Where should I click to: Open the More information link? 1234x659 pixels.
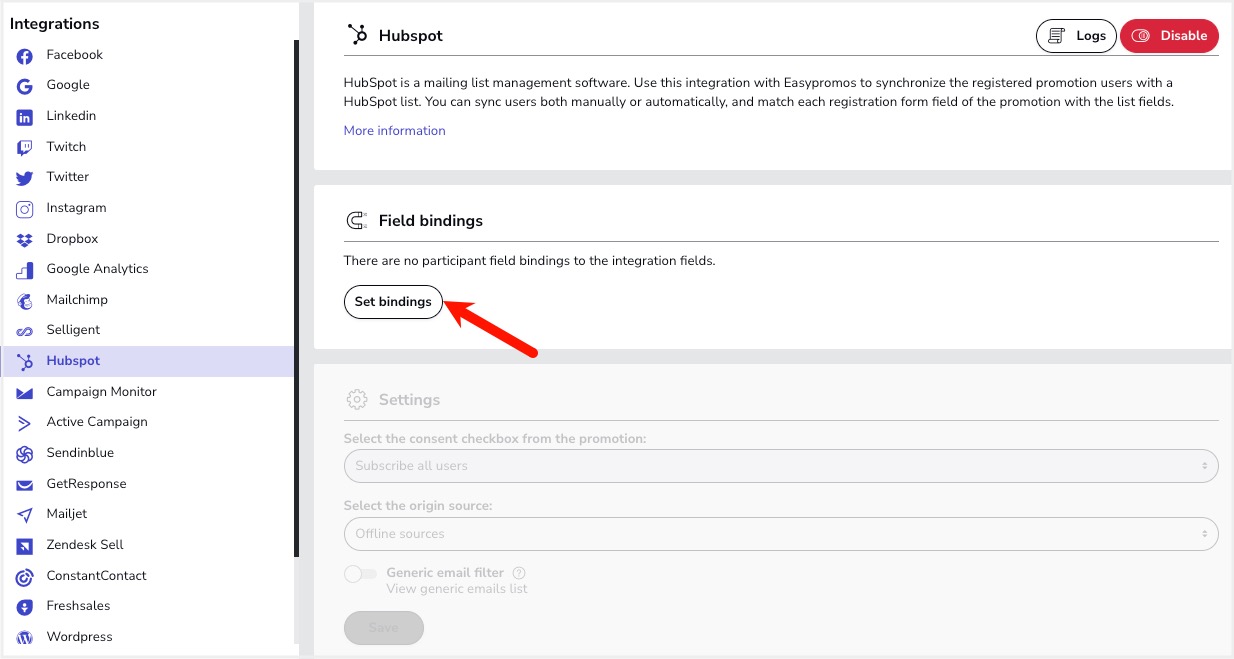coord(394,131)
